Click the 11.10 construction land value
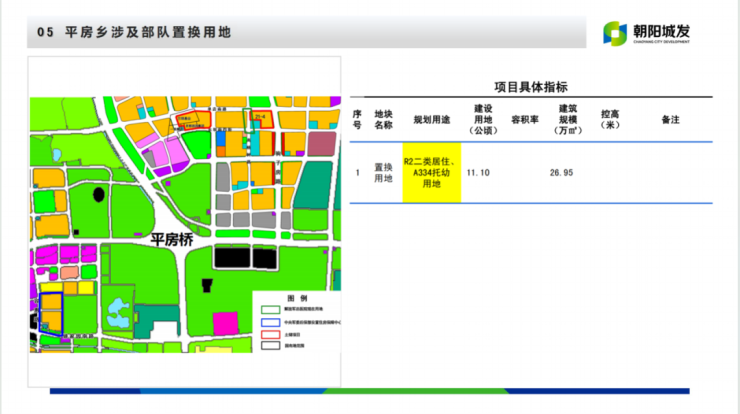Image resolution: width=740 pixels, height=414 pixels. point(478,173)
